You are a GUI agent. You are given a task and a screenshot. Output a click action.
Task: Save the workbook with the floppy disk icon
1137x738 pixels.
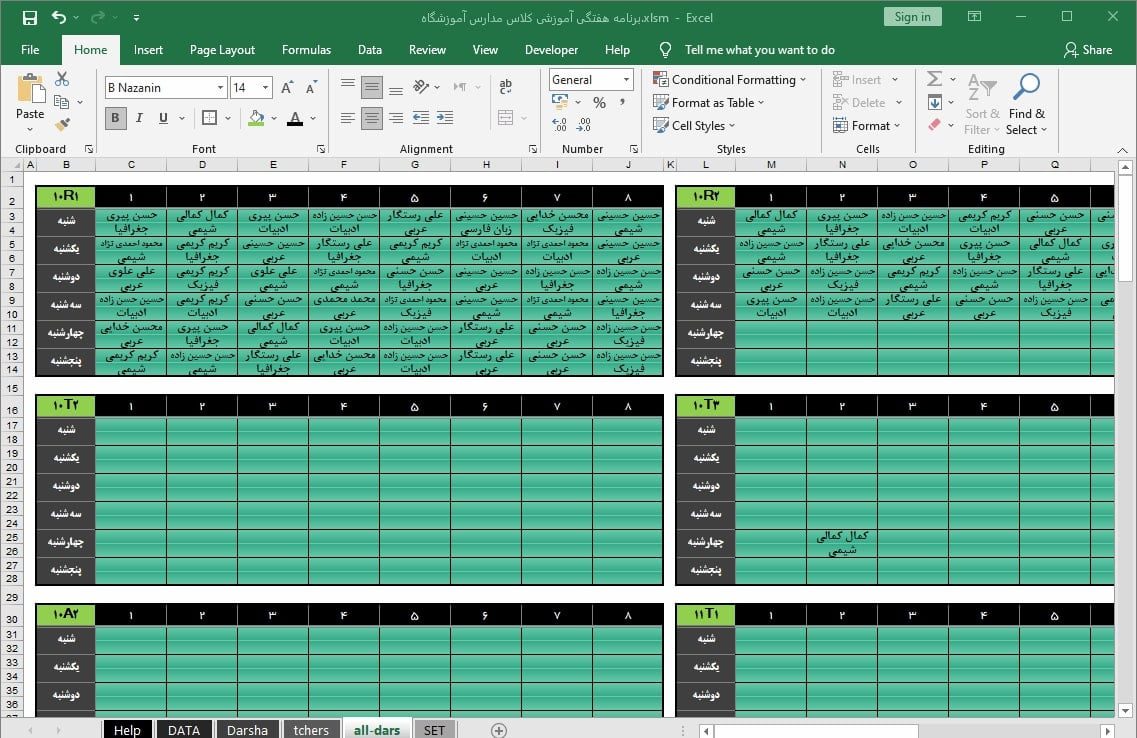pos(30,17)
